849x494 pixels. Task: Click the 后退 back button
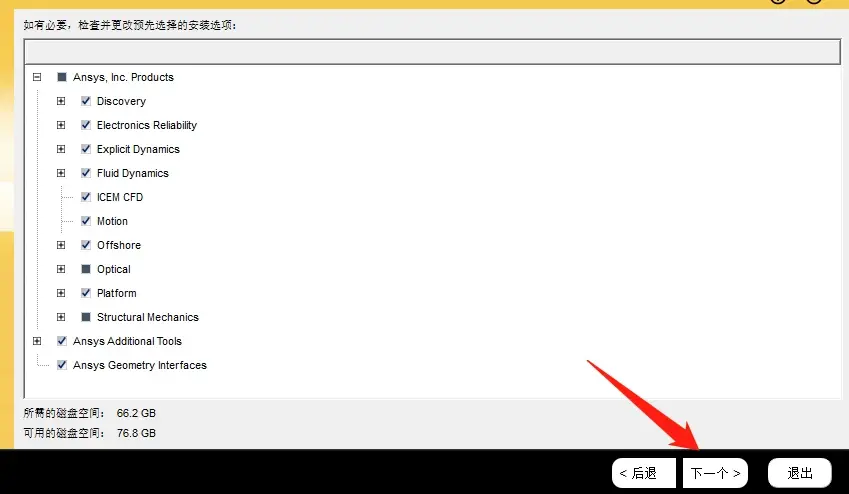coord(644,473)
